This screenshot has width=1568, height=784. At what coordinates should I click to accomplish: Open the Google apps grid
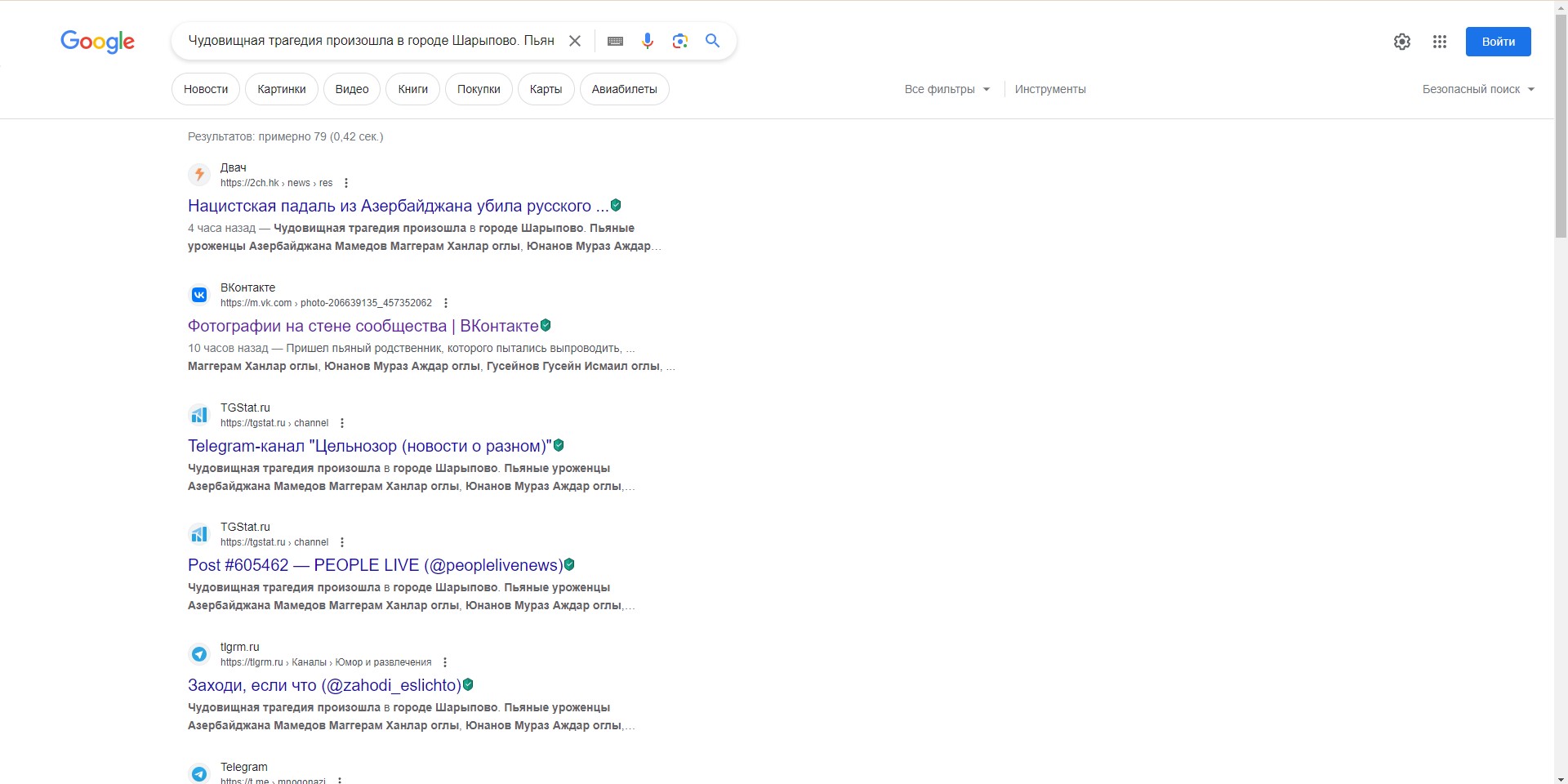point(1440,42)
